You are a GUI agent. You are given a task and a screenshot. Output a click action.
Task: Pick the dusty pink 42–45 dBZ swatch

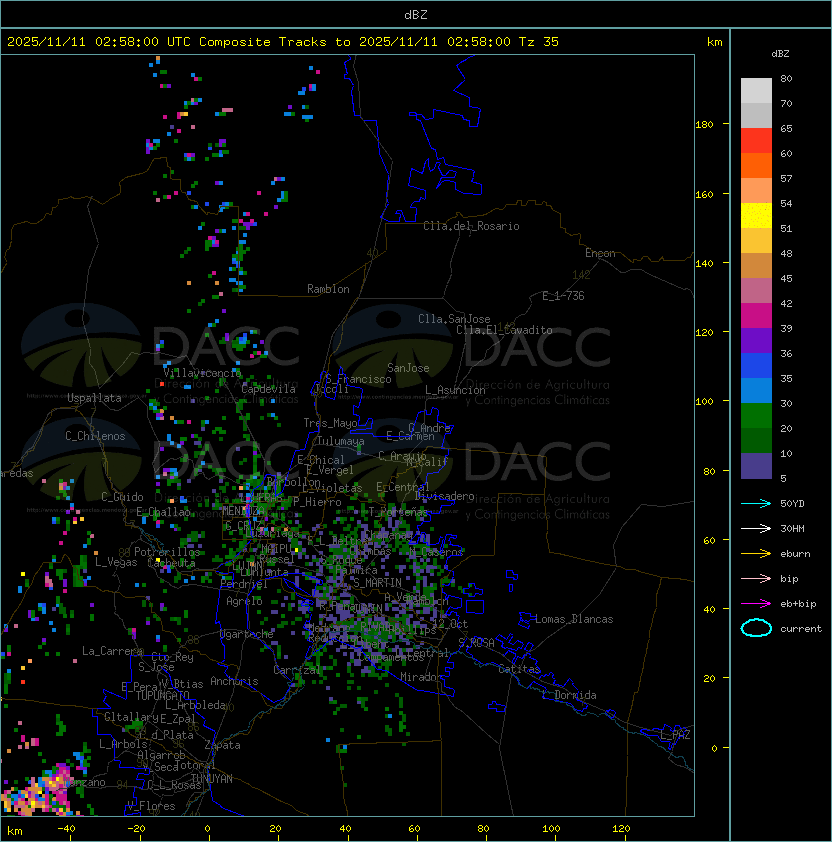pos(756,291)
